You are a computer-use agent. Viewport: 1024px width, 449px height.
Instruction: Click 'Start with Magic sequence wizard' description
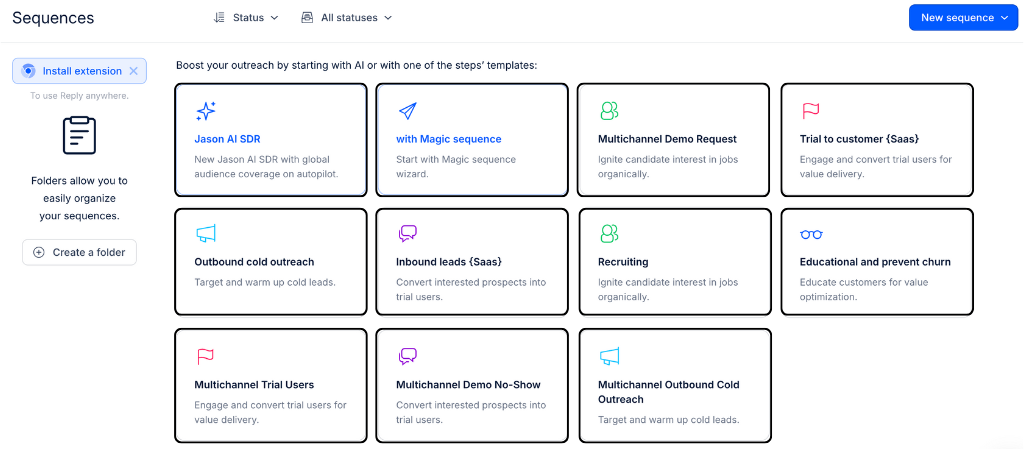click(x=456, y=167)
